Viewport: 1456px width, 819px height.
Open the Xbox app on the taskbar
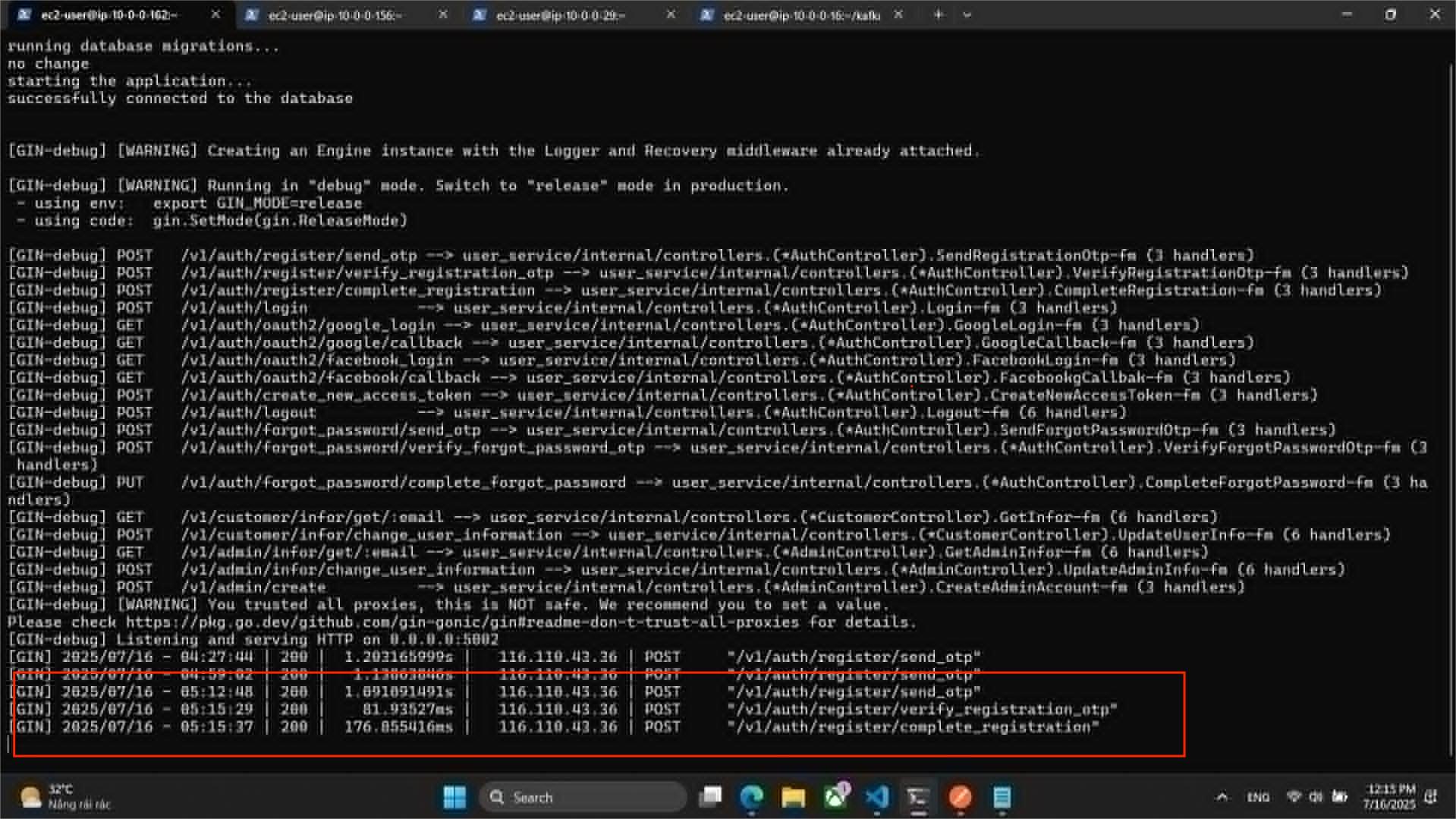tap(835, 797)
